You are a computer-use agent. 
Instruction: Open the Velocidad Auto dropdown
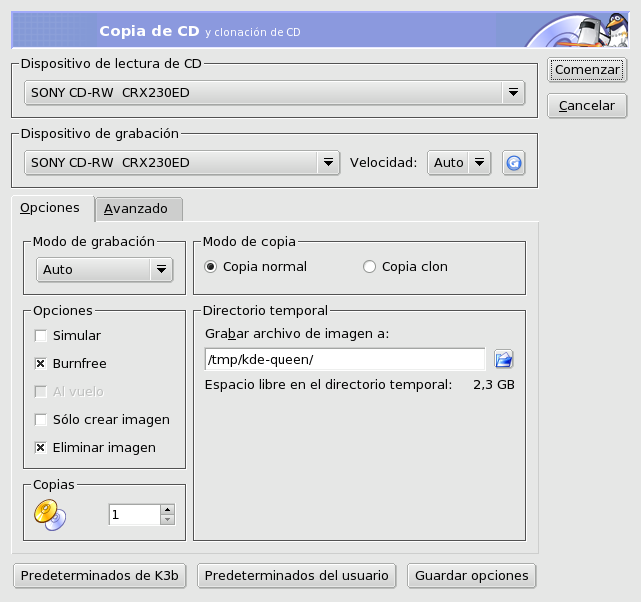point(459,163)
